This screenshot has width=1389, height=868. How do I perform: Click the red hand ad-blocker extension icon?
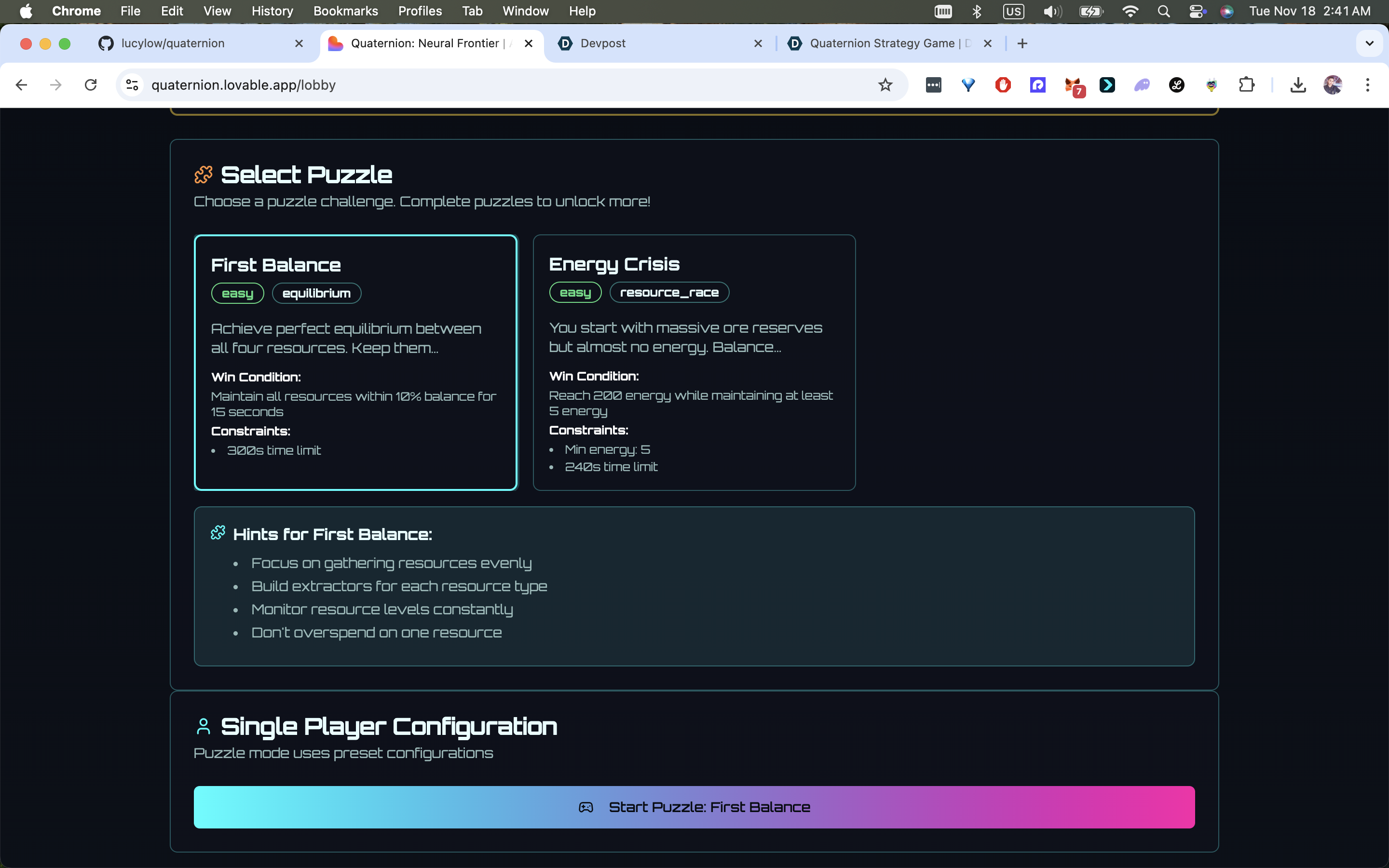coord(1003,85)
